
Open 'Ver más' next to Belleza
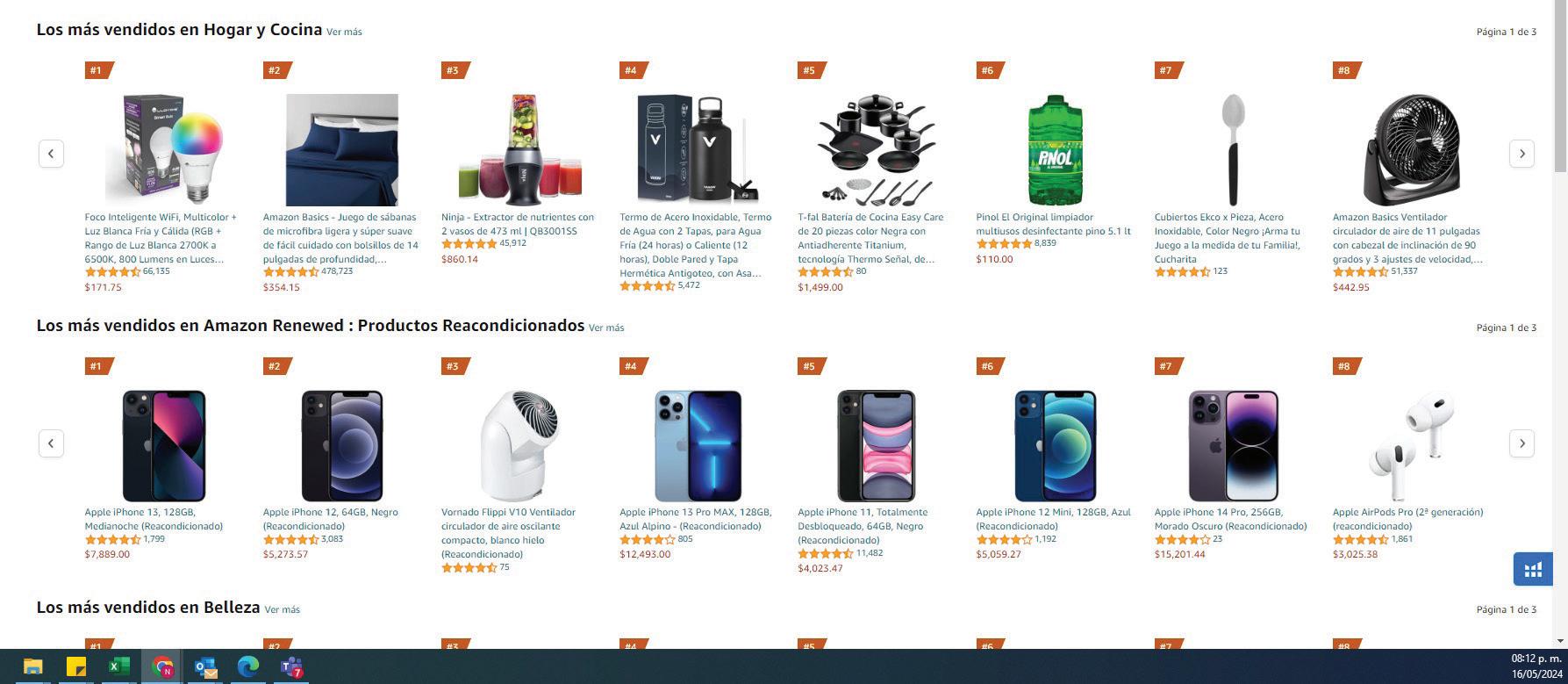(x=283, y=609)
